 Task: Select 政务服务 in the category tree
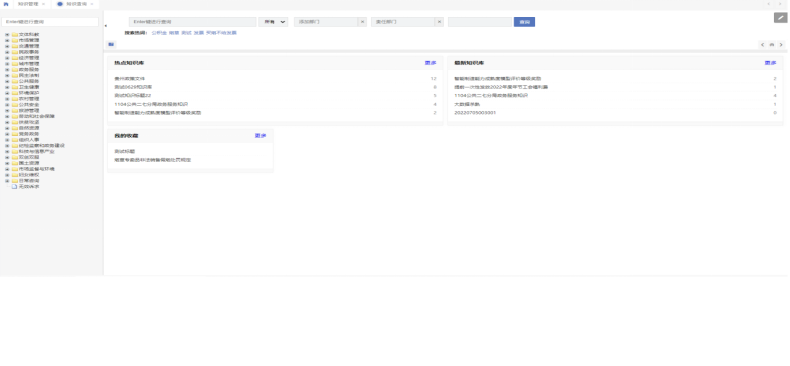29,70
